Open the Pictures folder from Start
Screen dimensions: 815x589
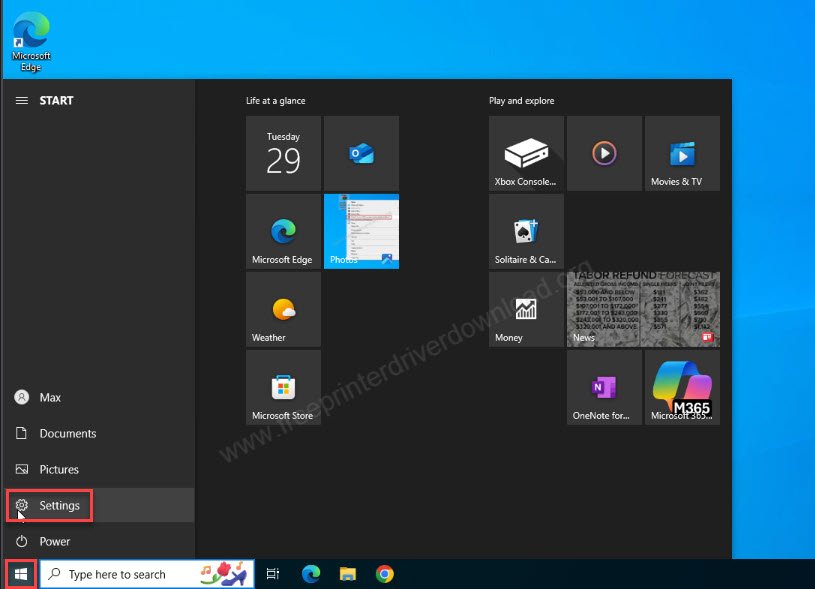pyautogui.click(x=99, y=469)
